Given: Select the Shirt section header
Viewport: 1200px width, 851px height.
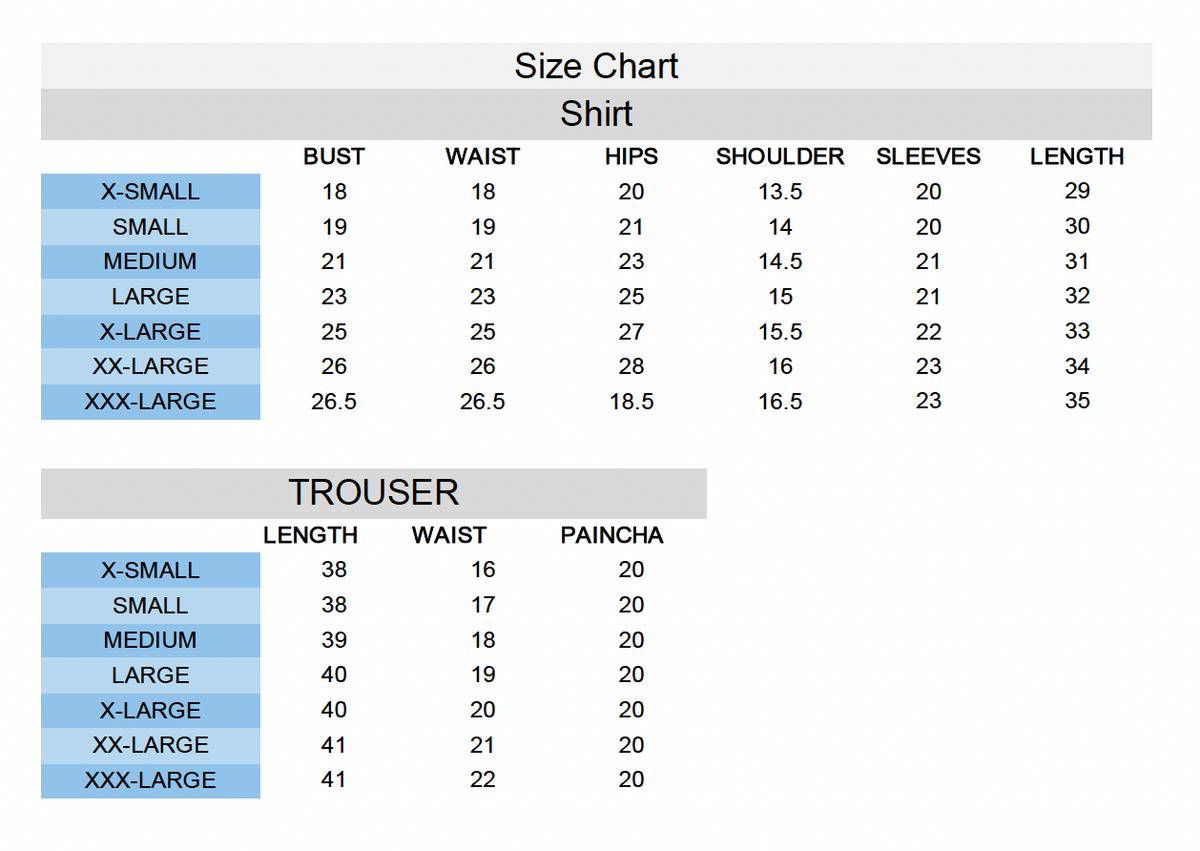Looking at the screenshot, I should pyautogui.click(x=596, y=114).
